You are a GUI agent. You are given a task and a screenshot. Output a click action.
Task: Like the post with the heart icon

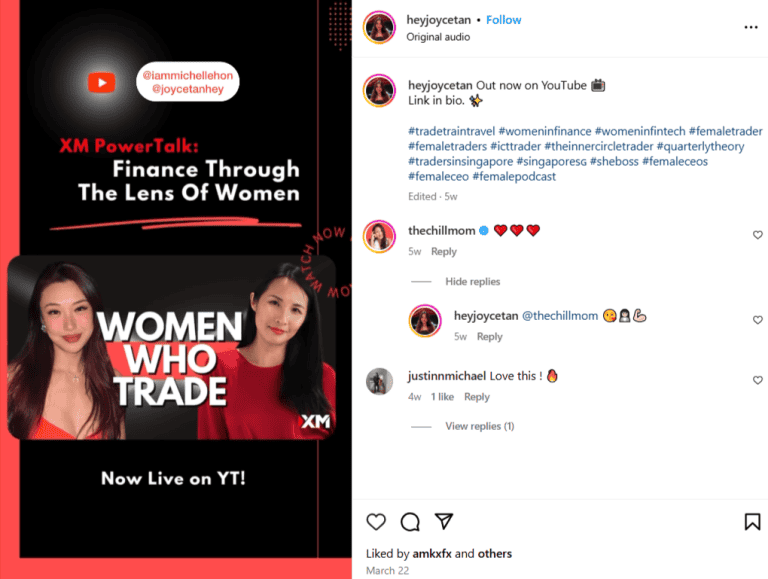[x=376, y=522]
